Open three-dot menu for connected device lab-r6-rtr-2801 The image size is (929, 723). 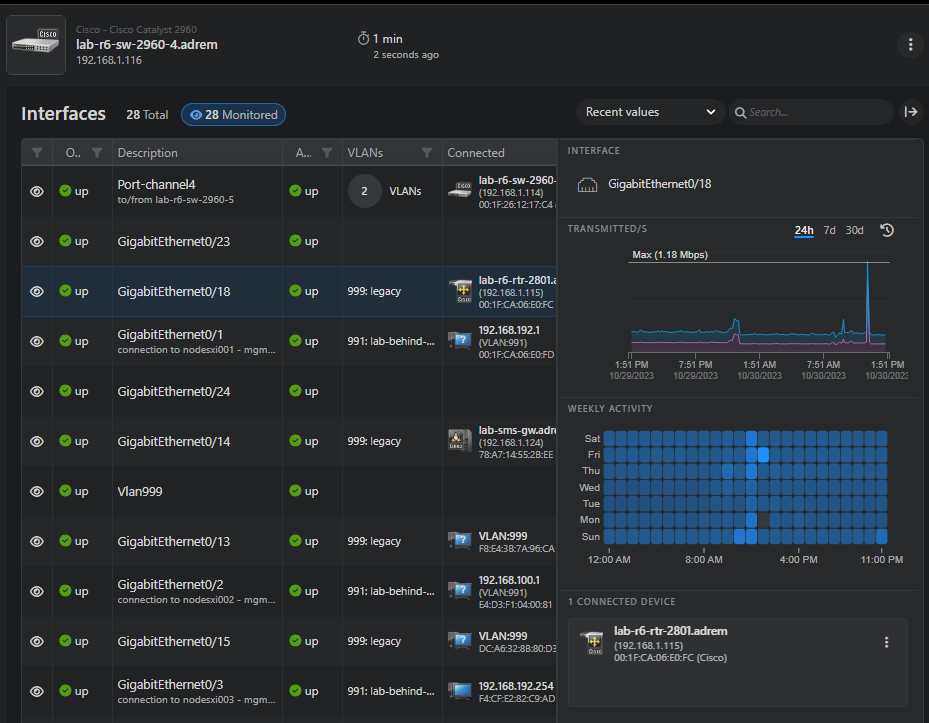coord(886,643)
